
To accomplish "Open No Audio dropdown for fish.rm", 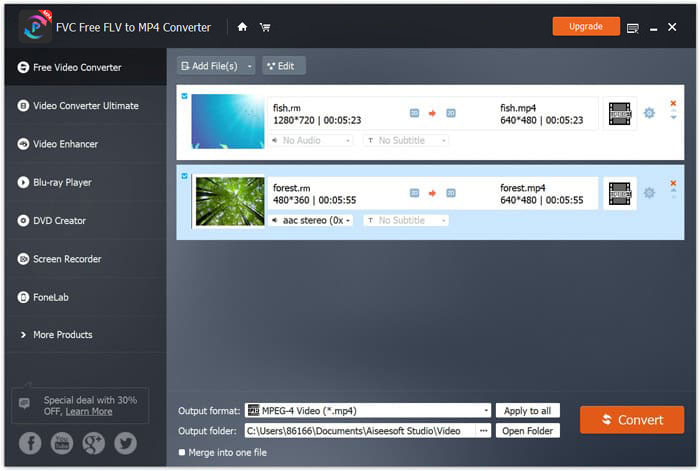I will [x=311, y=140].
